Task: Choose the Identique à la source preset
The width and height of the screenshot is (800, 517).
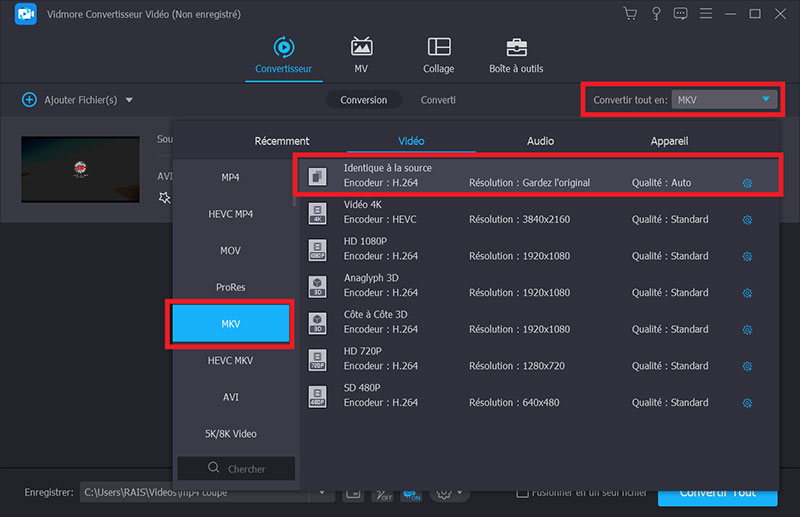Action: point(539,175)
